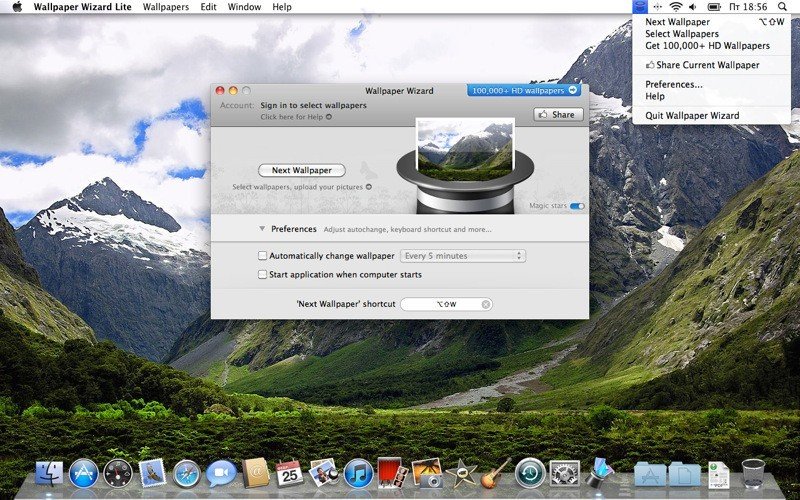Open the Every 5 minutes dropdown
This screenshot has width=800, height=500.
[x=463, y=256]
